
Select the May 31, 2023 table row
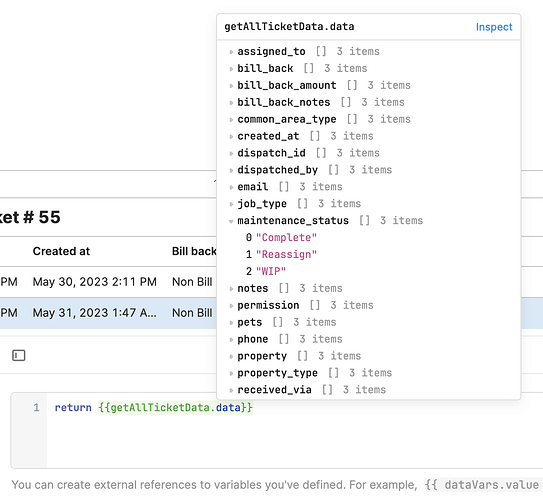click(x=108, y=313)
